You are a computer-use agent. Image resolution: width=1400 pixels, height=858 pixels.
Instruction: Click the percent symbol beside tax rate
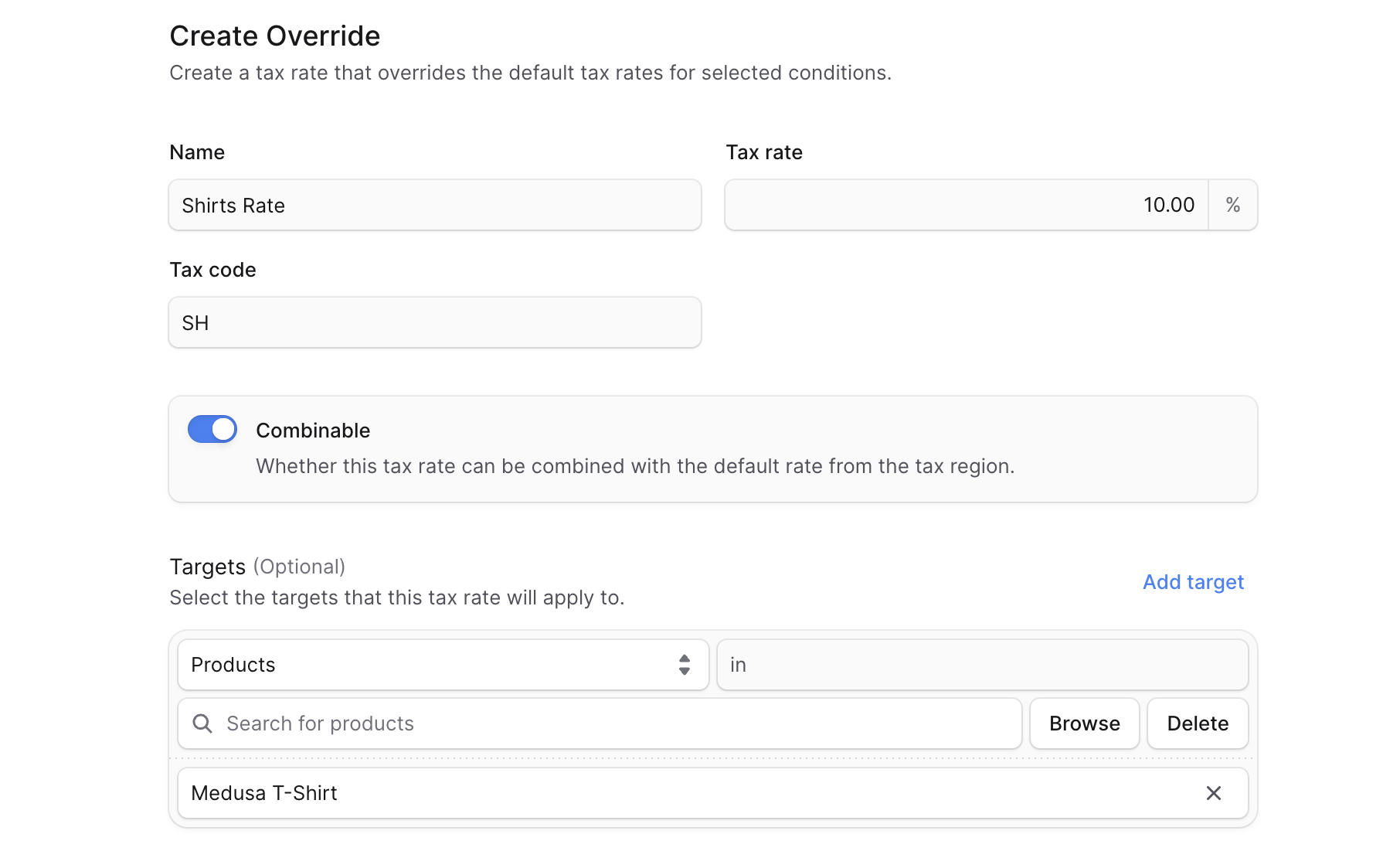pyautogui.click(x=1232, y=206)
